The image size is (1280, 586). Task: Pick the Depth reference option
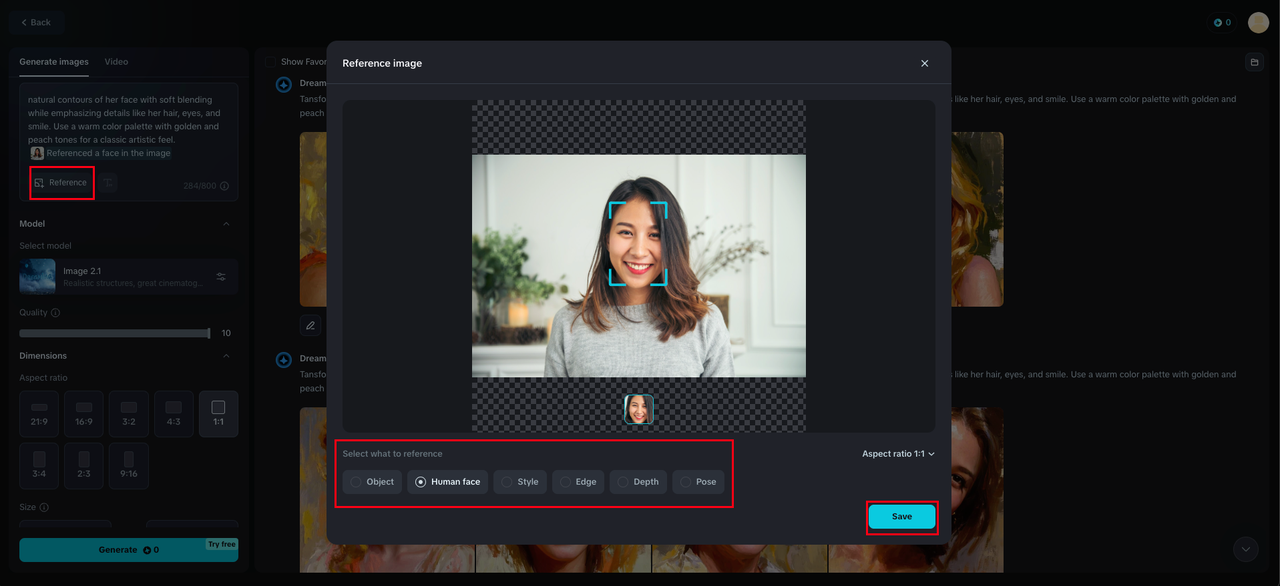click(638, 482)
